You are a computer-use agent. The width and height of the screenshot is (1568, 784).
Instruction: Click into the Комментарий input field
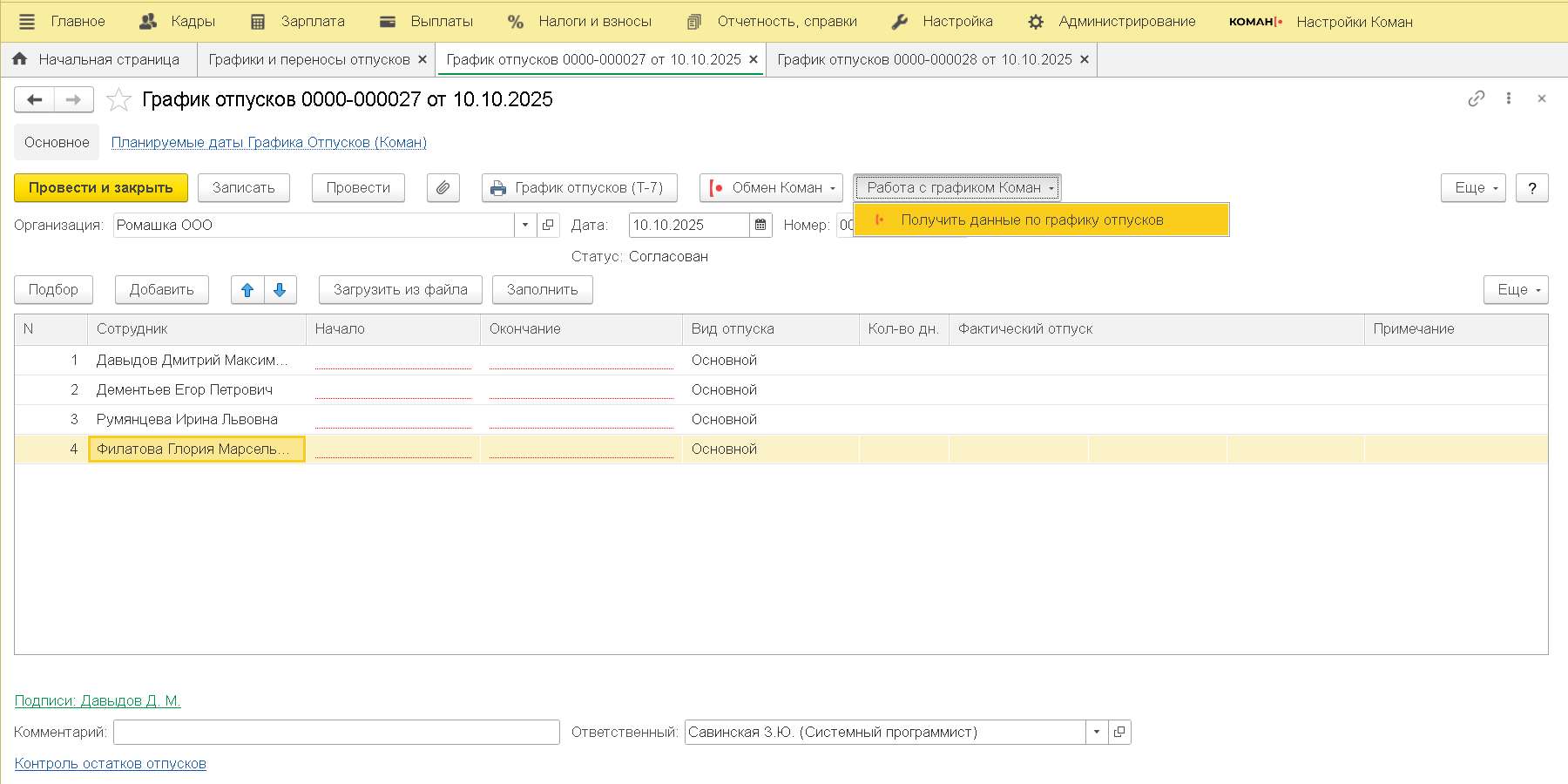click(x=336, y=732)
